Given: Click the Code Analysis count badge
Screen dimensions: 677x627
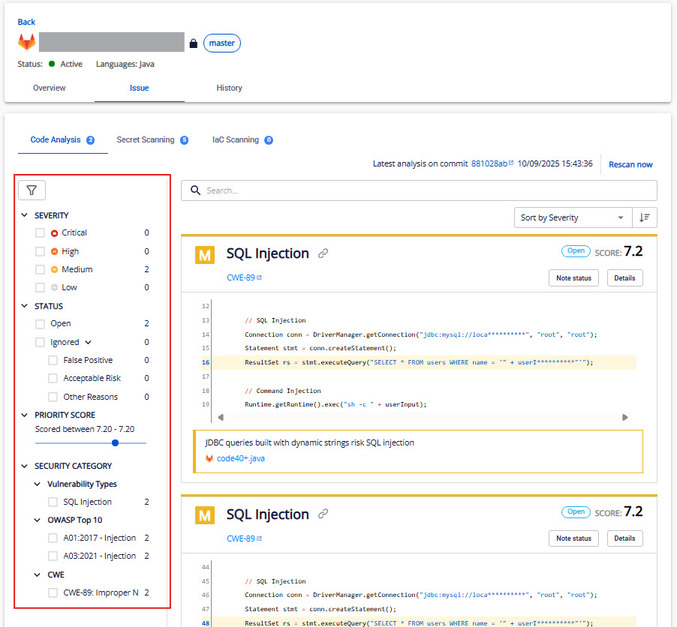Looking at the screenshot, I should point(90,140).
